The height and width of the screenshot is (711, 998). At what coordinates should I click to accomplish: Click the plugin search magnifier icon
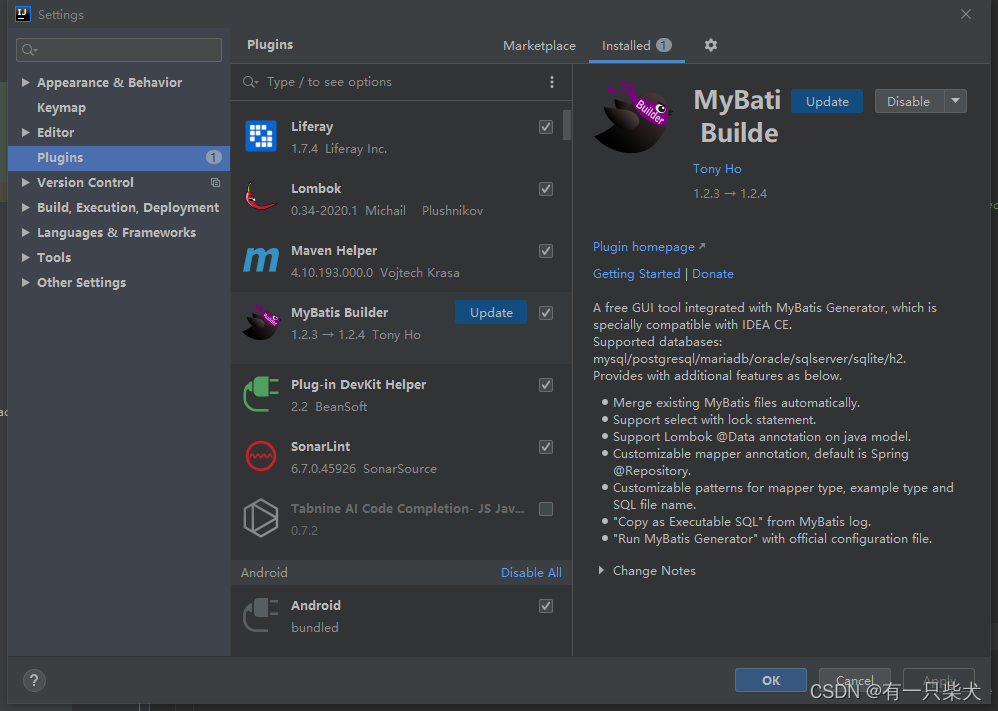(250, 82)
